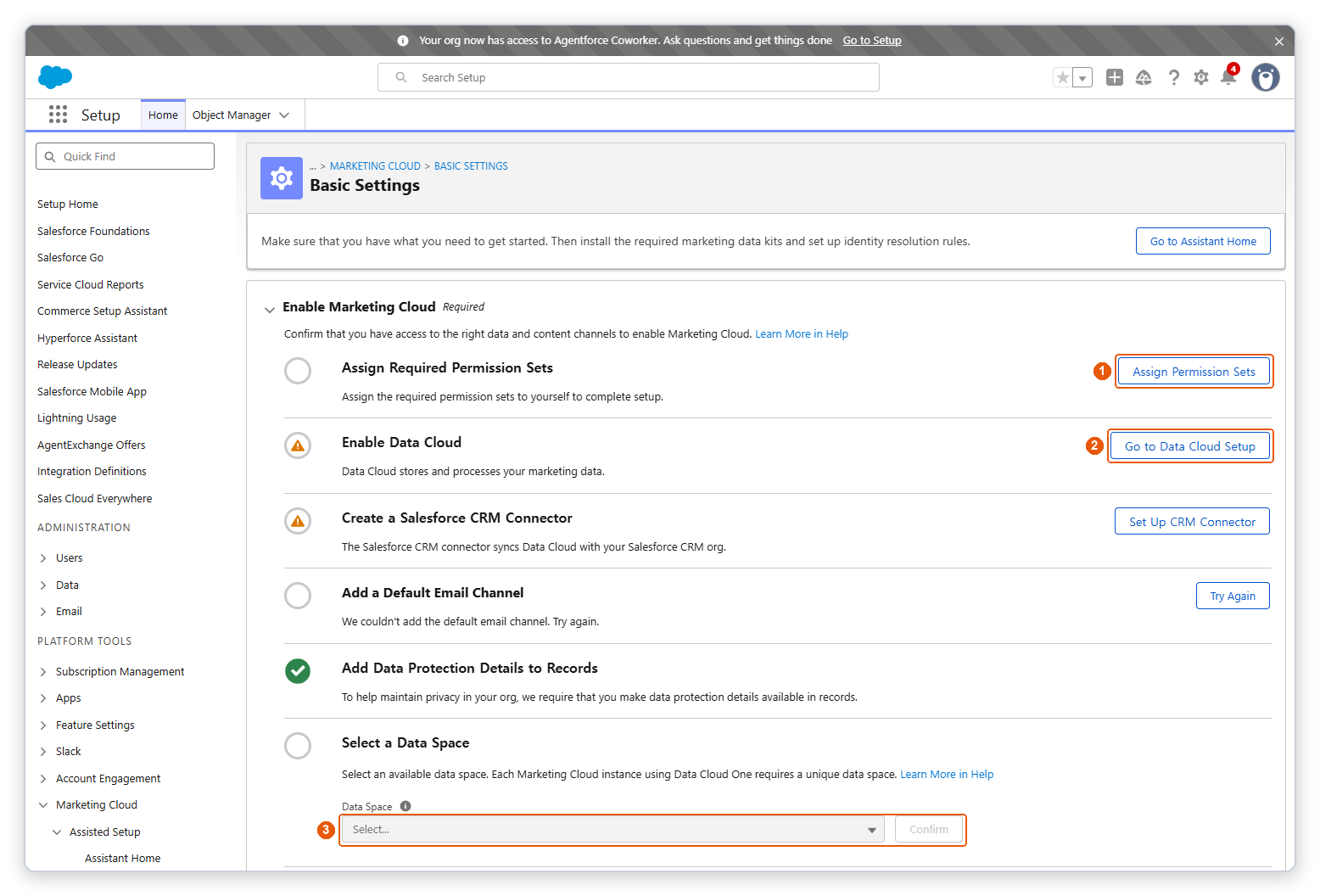Click the Select a Data Space status circle
This screenshot has height=896, width=1320.
pyautogui.click(x=298, y=746)
